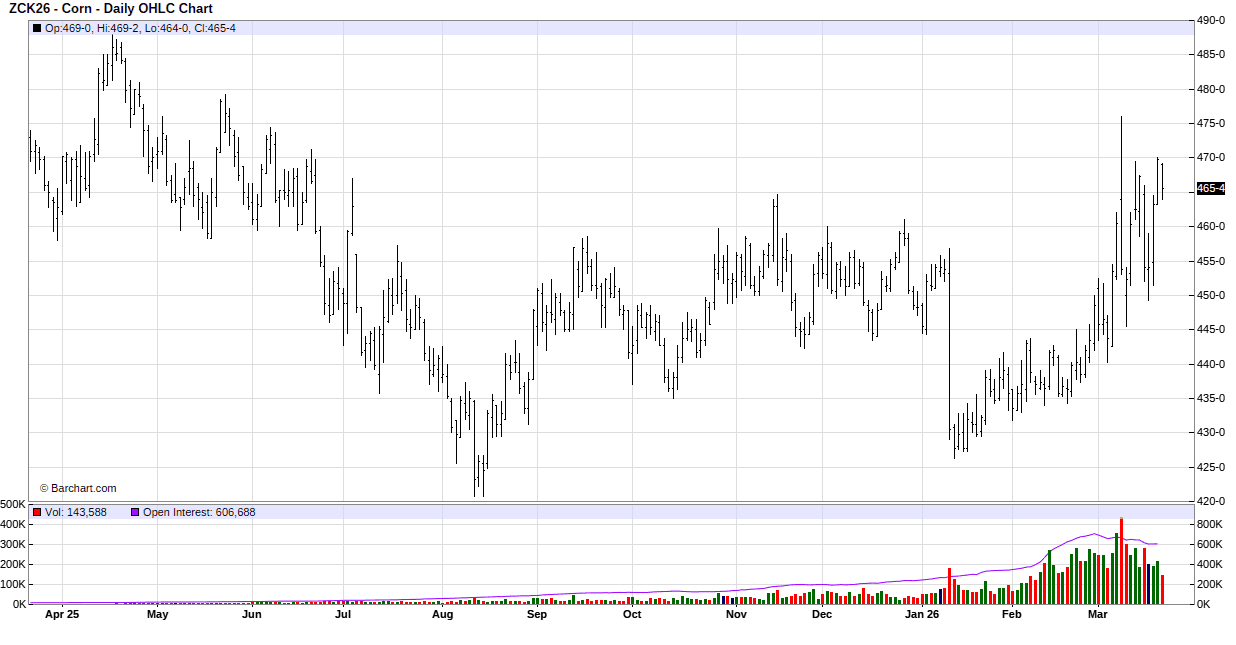The height and width of the screenshot is (645, 1236).
Task: Click the Nov label on date axis
Action: 736,614
